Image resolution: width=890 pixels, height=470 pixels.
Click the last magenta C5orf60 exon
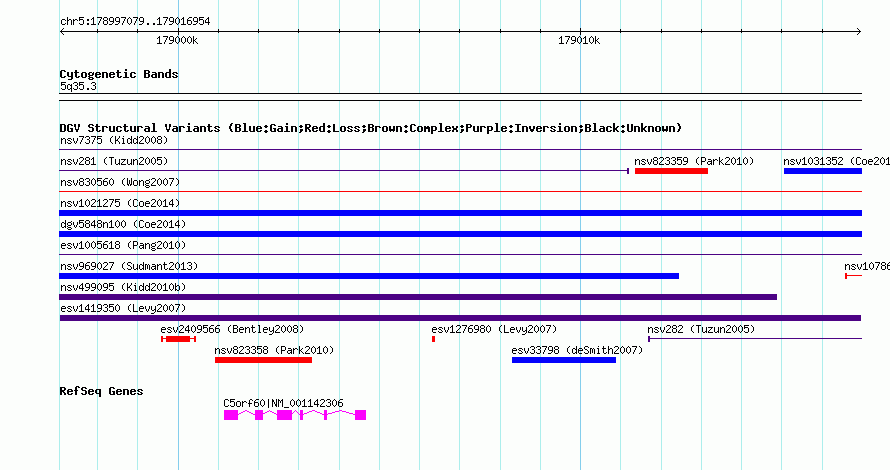pyautogui.click(x=360, y=415)
